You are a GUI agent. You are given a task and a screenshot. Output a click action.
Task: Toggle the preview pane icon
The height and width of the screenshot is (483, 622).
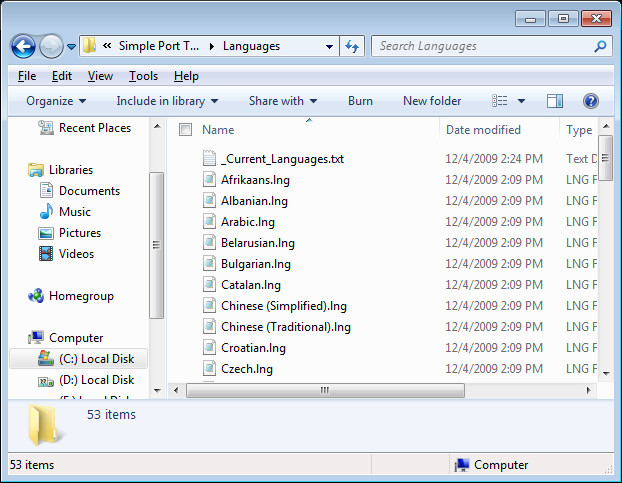click(555, 101)
